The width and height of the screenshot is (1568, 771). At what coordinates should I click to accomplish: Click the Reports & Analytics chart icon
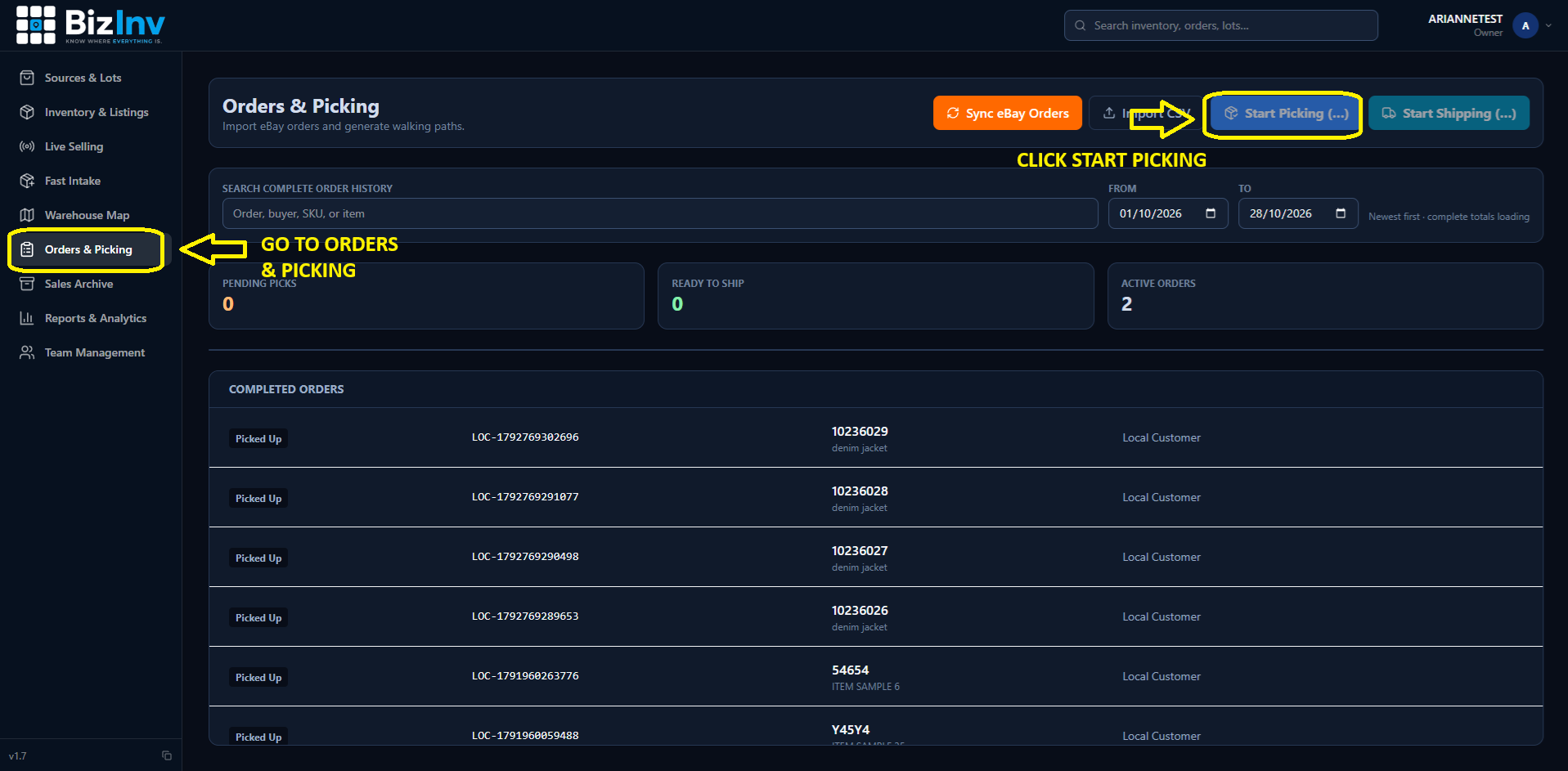[x=27, y=318]
